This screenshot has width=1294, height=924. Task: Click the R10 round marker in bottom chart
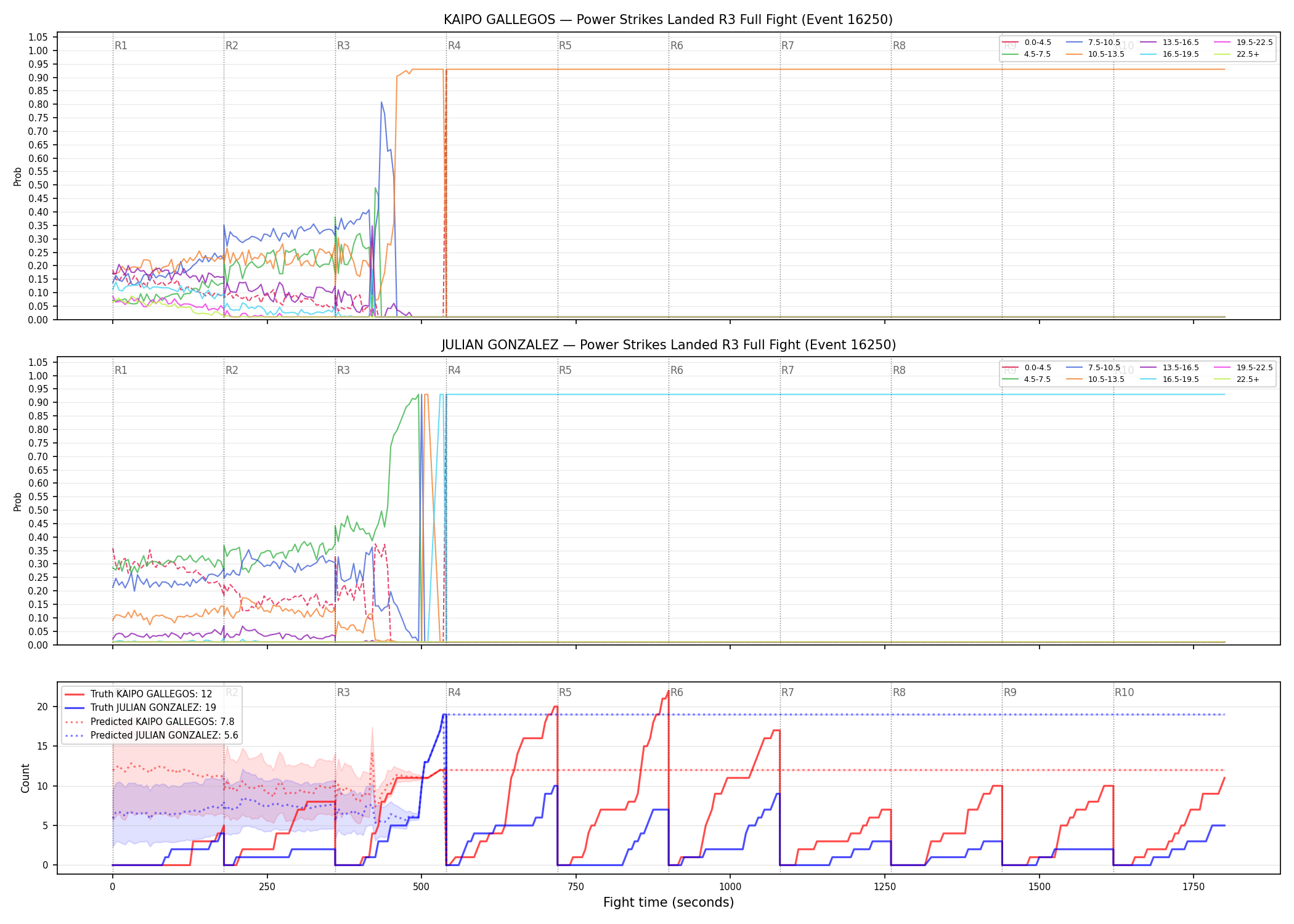point(1124,692)
